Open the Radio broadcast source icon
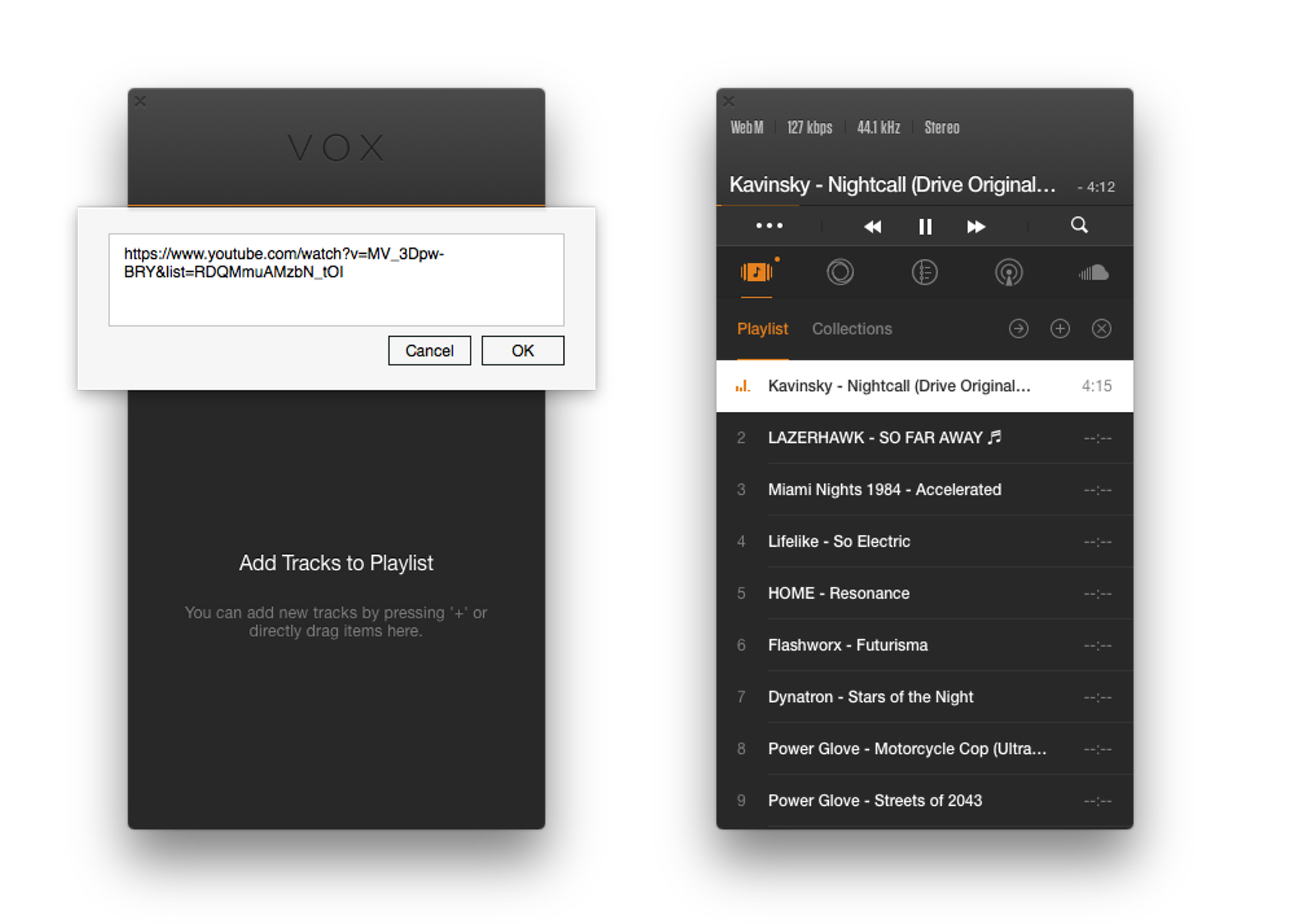Image resolution: width=1304 pixels, height=924 pixels. pyautogui.click(x=1008, y=272)
